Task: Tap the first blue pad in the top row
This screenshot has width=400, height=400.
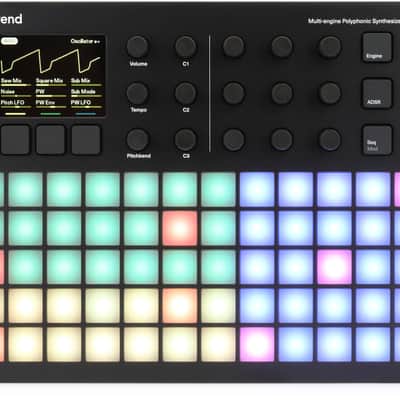Action: [x=257, y=190]
